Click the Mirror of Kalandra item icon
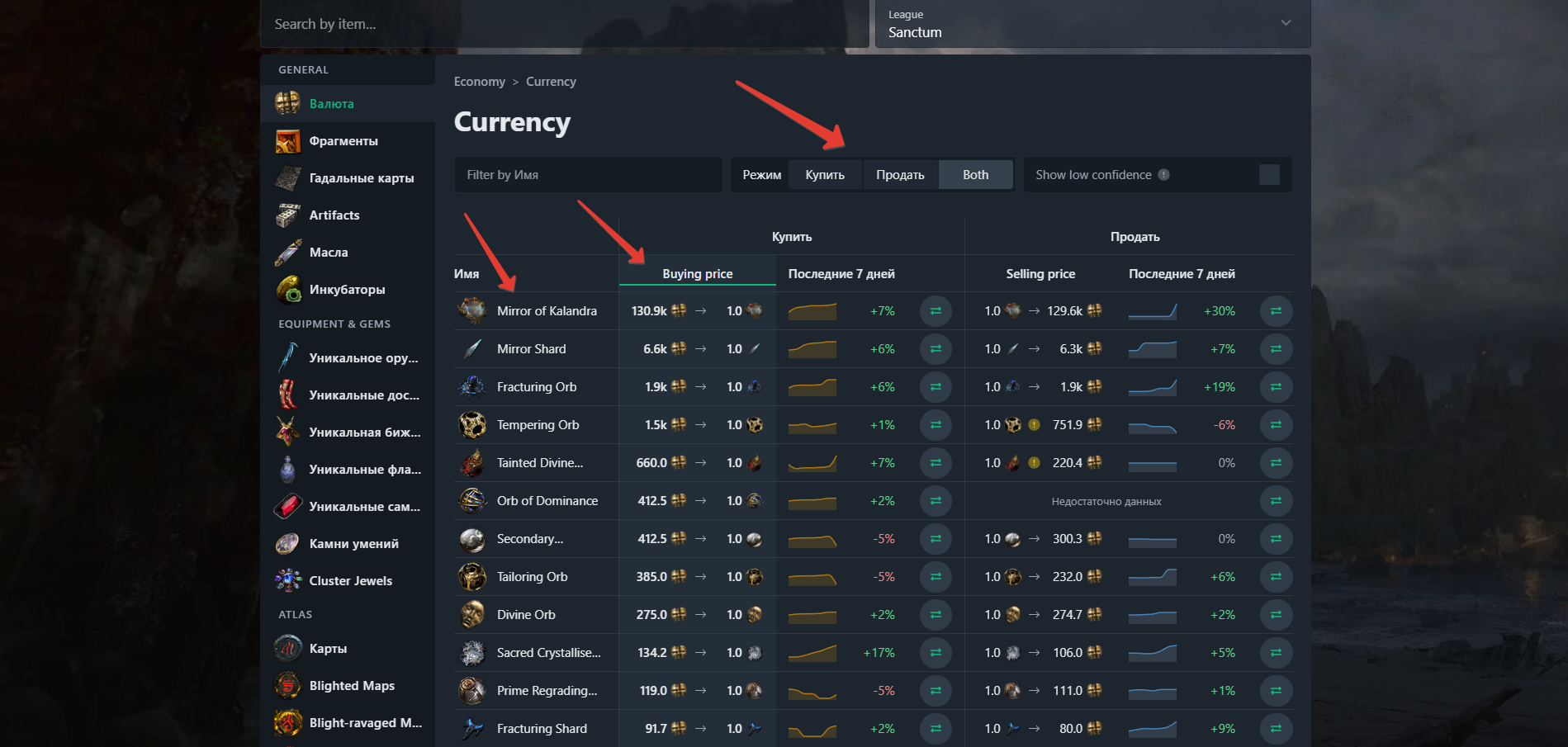1568x747 pixels. click(472, 311)
